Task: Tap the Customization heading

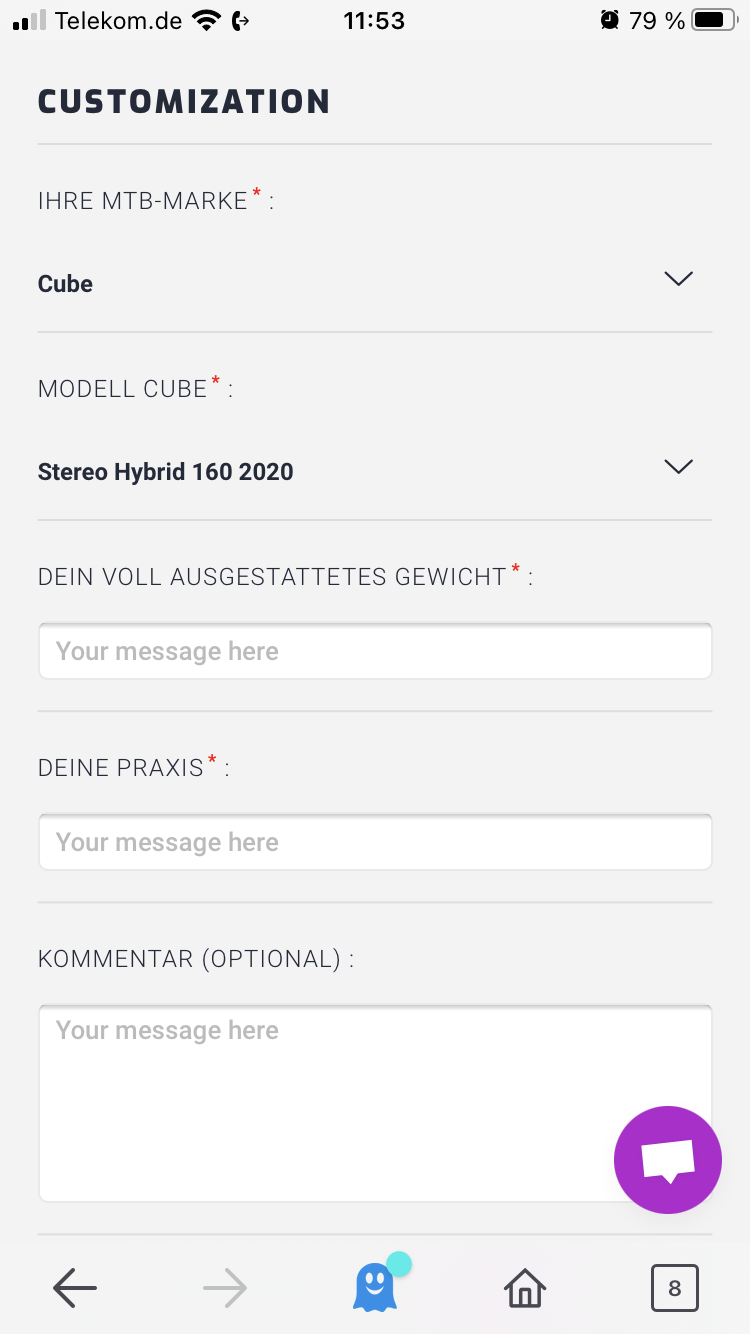Action: point(184,102)
